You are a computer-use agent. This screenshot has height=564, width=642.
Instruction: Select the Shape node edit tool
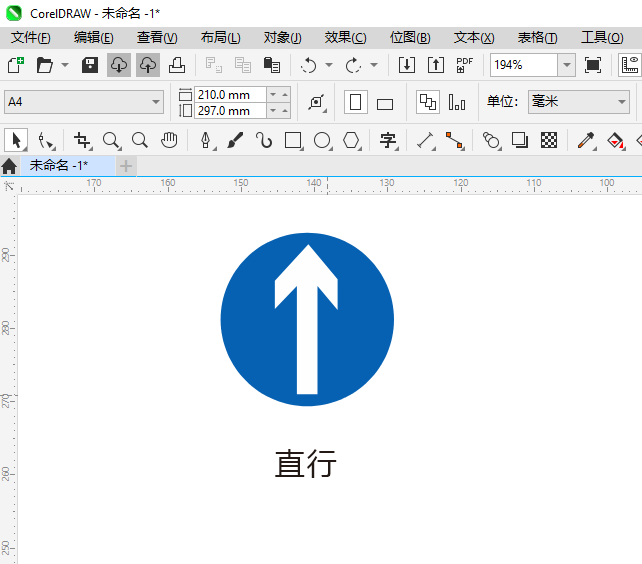(x=45, y=140)
